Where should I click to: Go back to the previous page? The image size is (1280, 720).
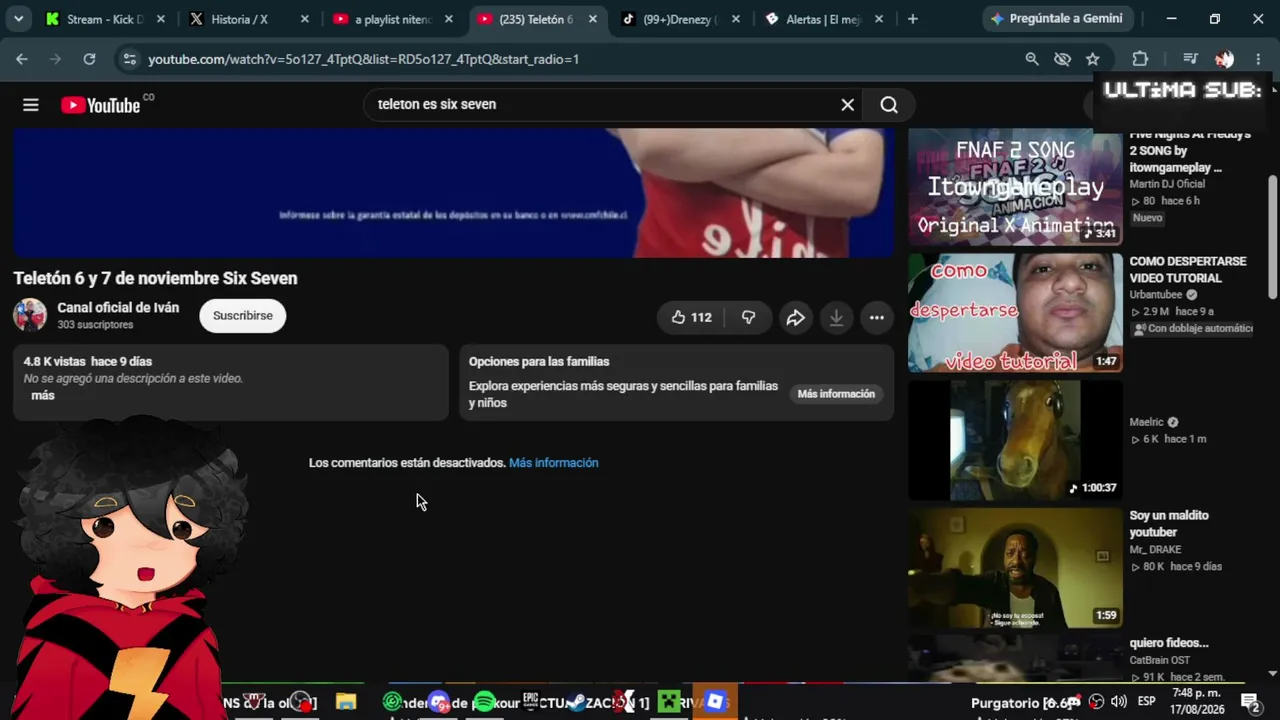click(22, 59)
